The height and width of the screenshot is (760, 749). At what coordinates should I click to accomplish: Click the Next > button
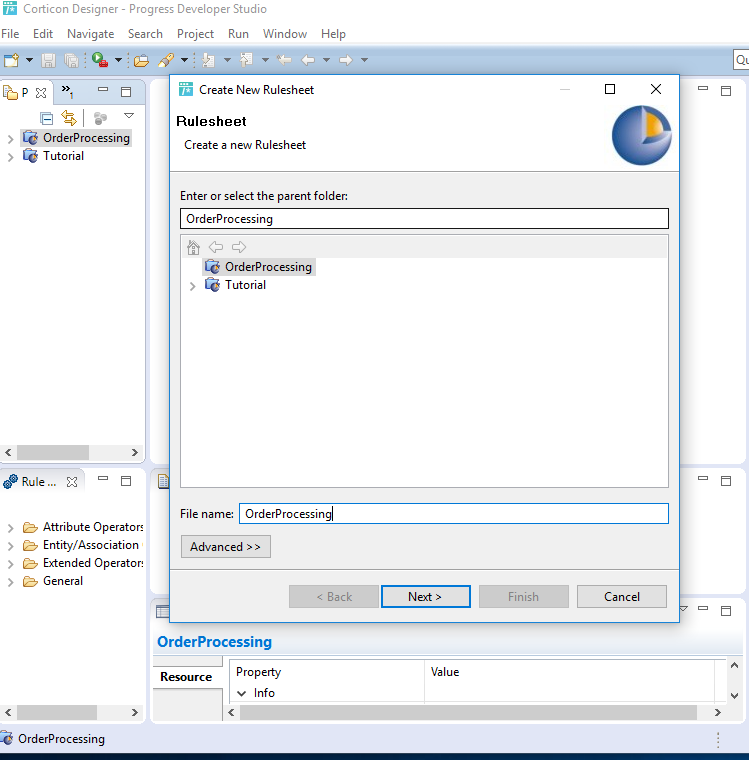tap(426, 597)
